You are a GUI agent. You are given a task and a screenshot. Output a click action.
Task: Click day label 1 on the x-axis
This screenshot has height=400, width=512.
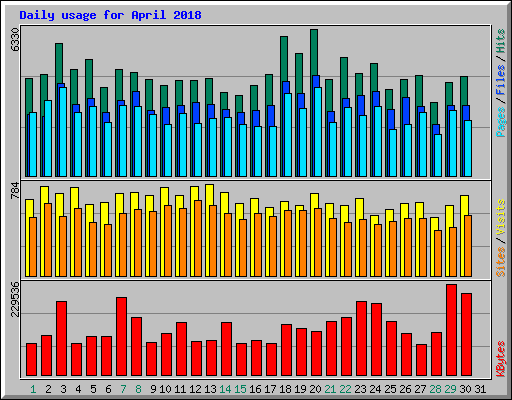(x=33, y=389)
